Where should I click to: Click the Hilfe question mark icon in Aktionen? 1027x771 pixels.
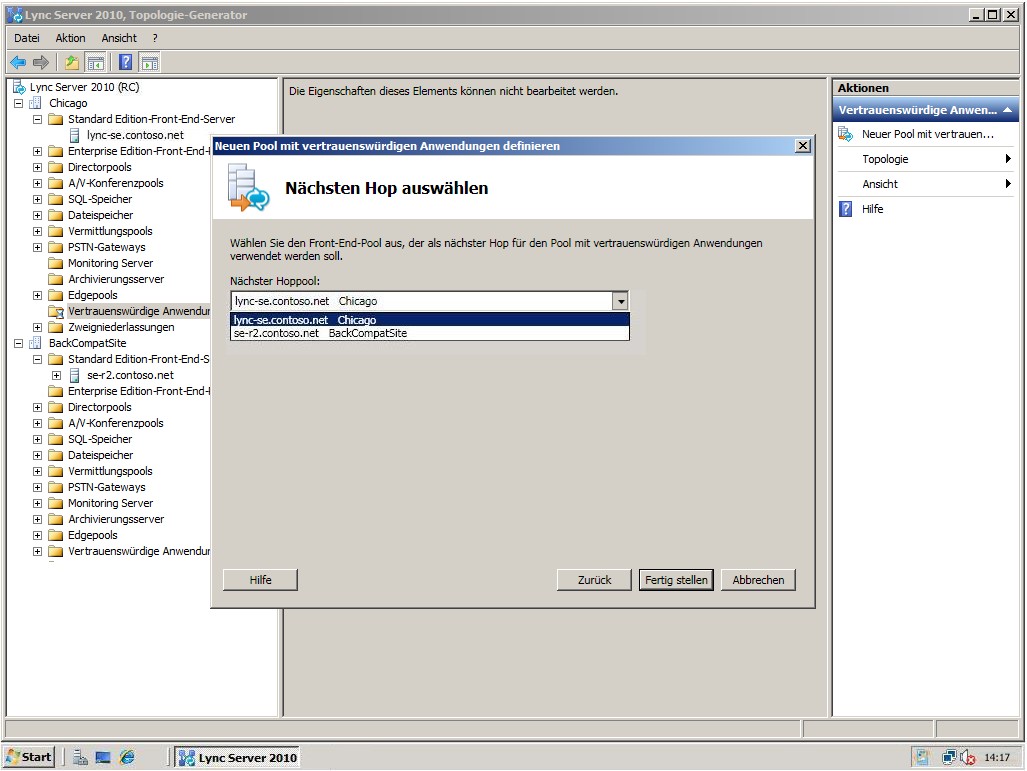point(846,209)
